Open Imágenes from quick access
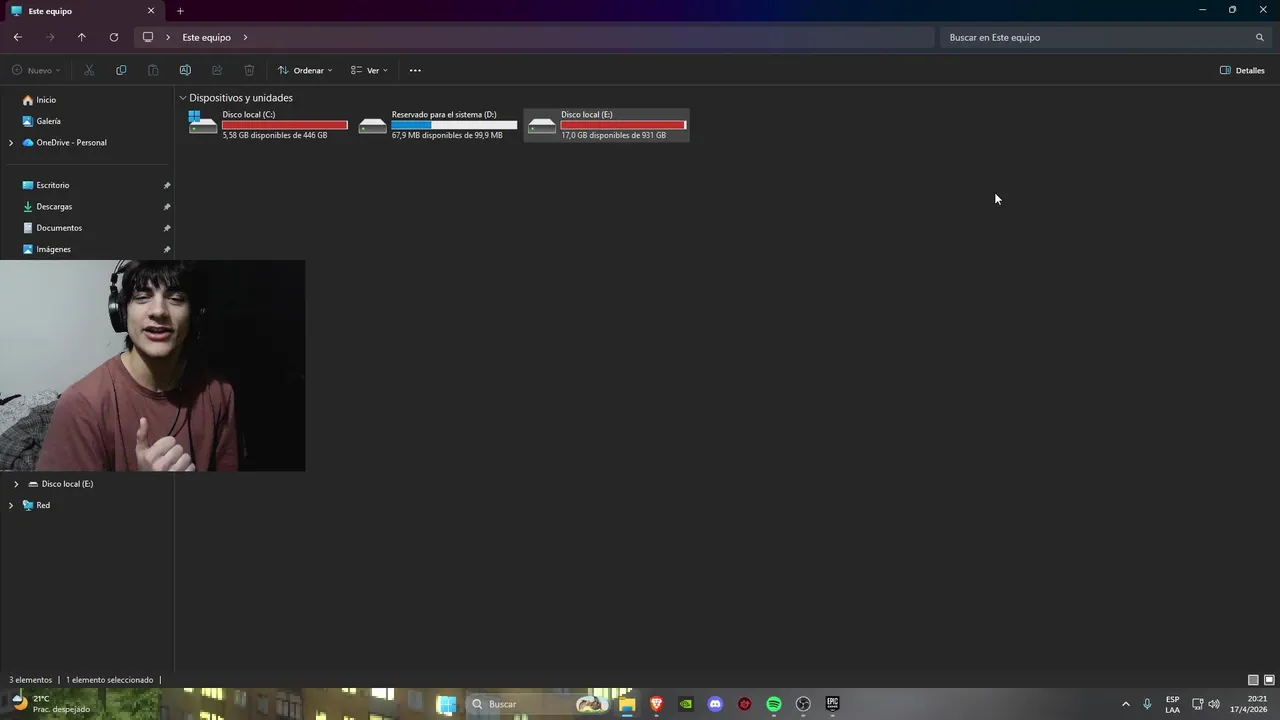 (x=53, y=249)
